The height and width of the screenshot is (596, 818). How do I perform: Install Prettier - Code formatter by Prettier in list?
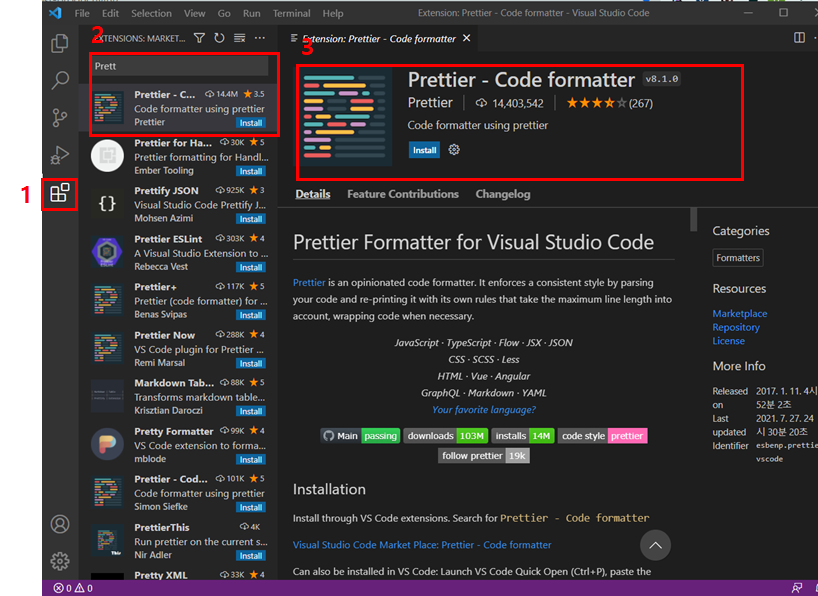tap(251, 123)
